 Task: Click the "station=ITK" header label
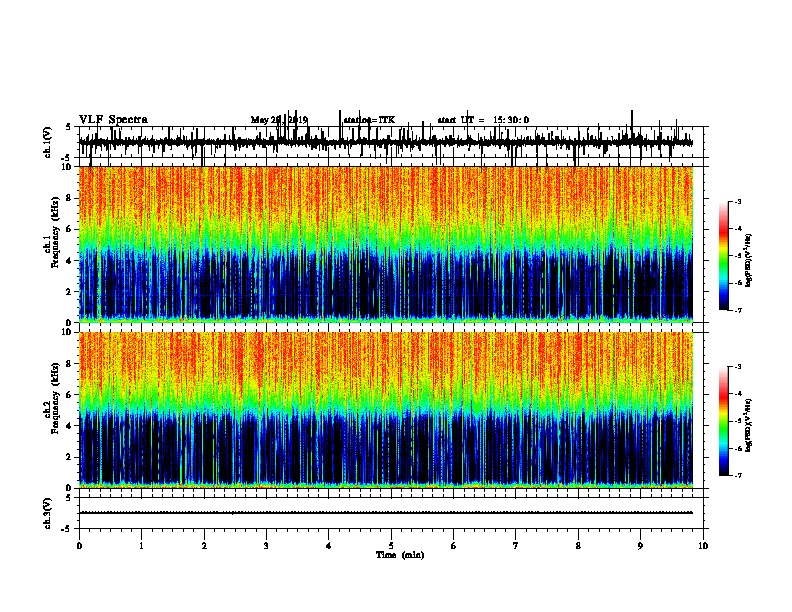point(369,120)
